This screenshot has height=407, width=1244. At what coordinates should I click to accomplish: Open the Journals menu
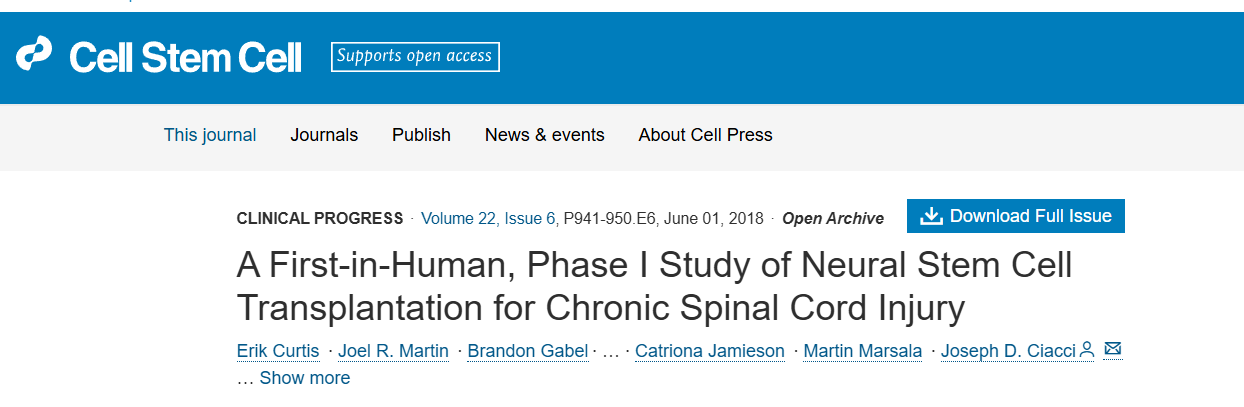324,135
